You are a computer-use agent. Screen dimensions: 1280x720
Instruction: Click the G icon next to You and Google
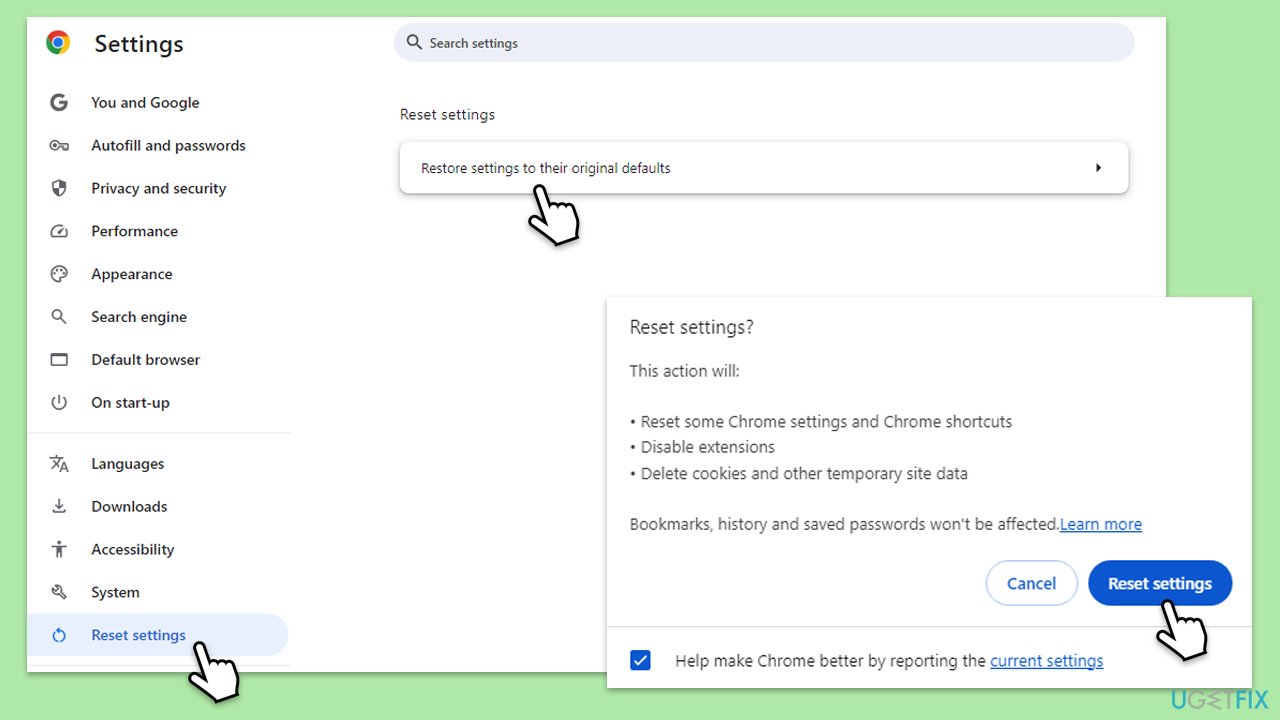pos(59,102)
